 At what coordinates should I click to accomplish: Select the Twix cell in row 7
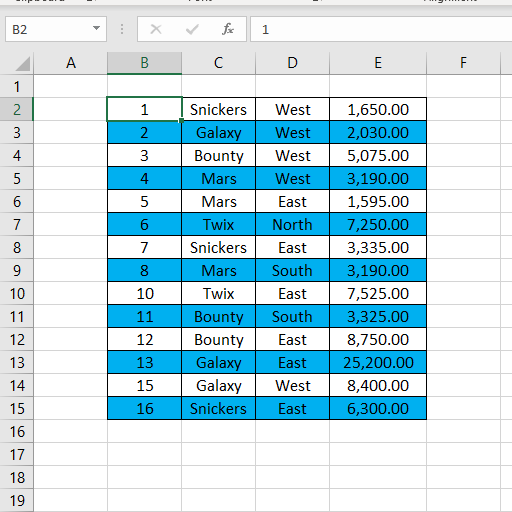pyautogui.click(x=218, y=224)
